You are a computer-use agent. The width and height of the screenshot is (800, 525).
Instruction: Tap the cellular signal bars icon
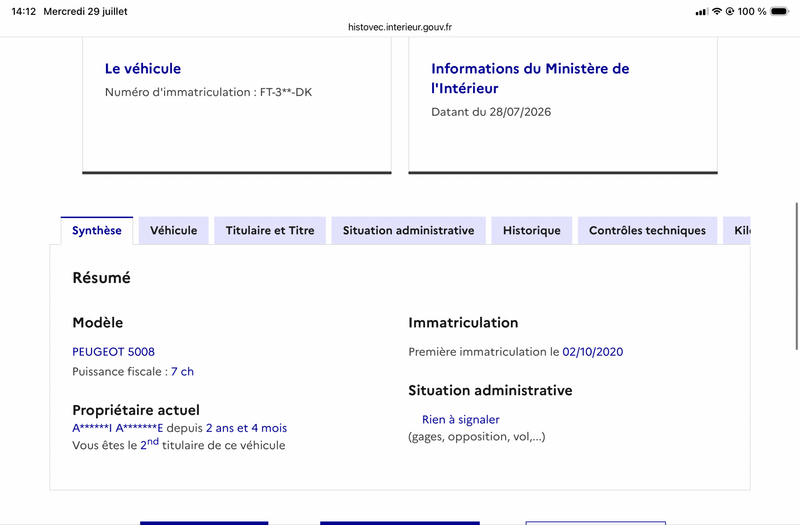[x=702, y=12]
